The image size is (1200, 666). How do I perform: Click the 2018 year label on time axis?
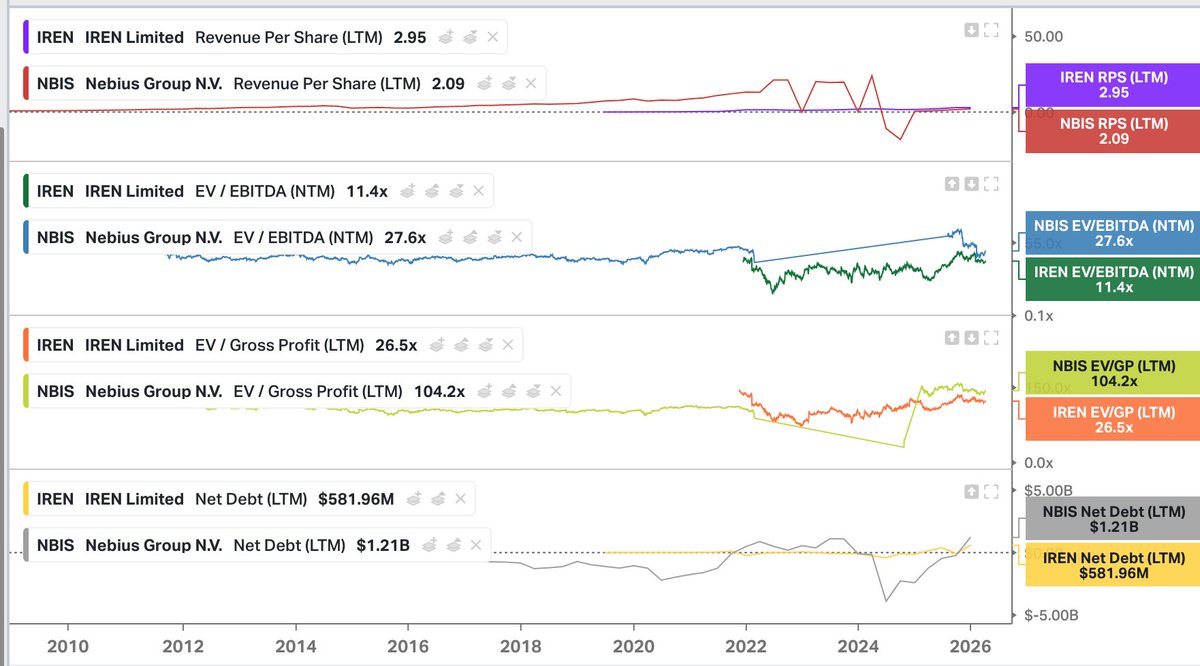[520, 645]
